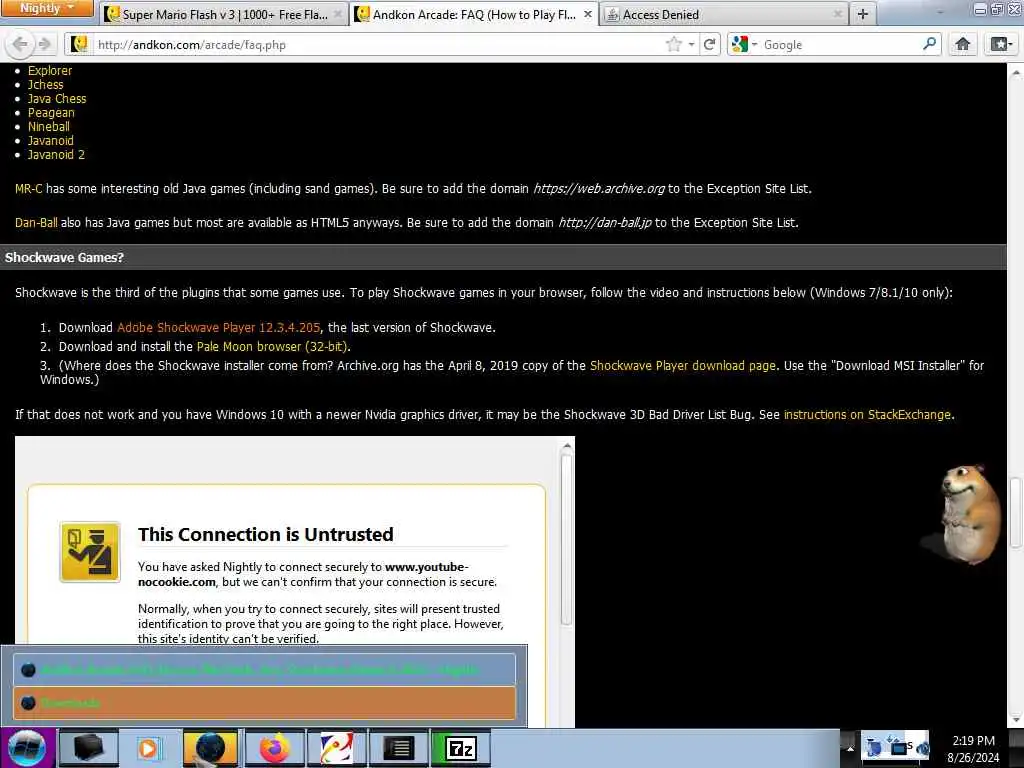
Task: Open the Java Chess link
Action: coord(57,99)
